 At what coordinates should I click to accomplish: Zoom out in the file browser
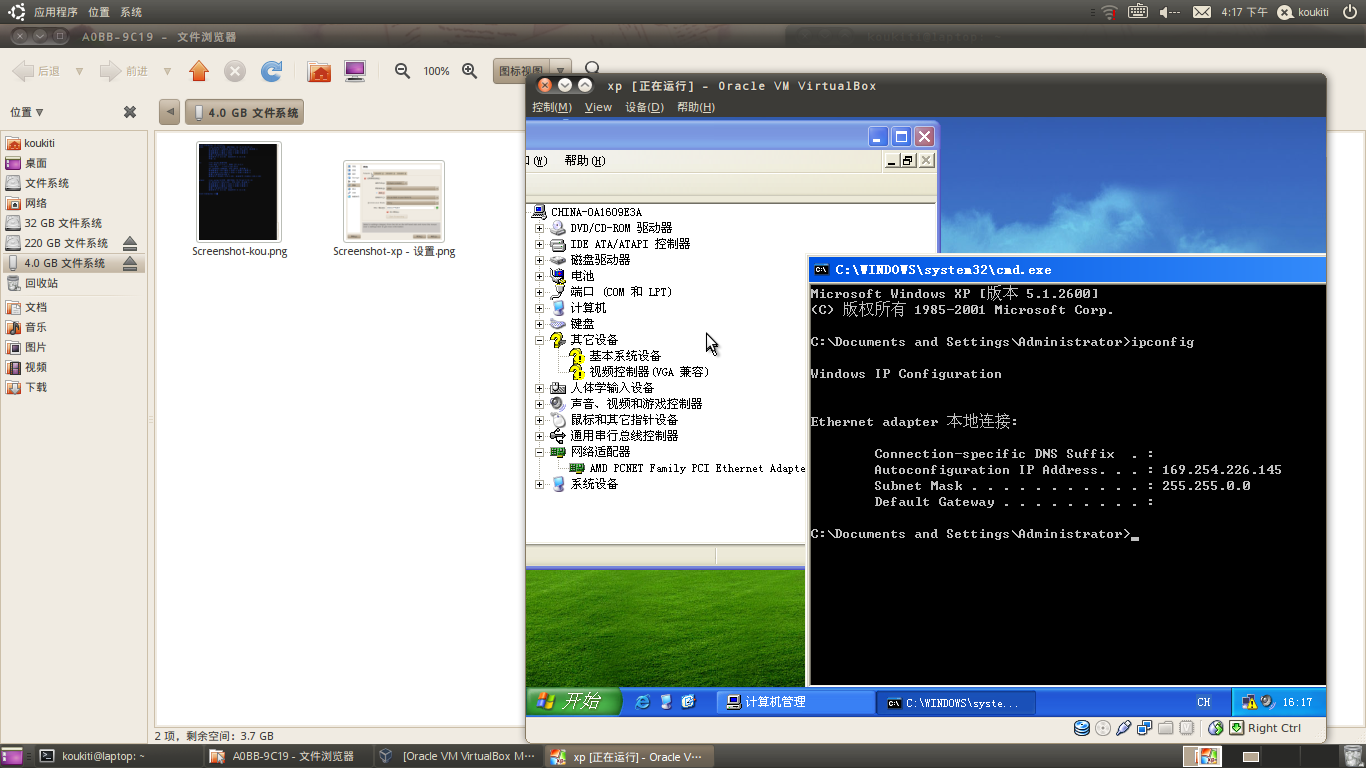tap(402, 71)
